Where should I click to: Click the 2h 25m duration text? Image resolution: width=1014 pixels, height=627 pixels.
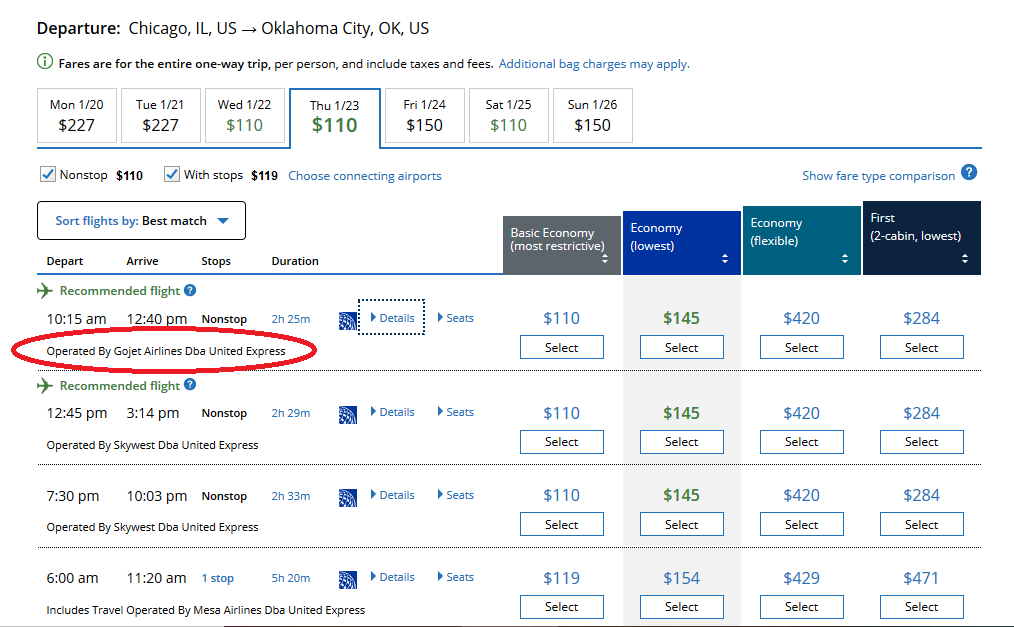pyautogui.click(x=291, y=319)
